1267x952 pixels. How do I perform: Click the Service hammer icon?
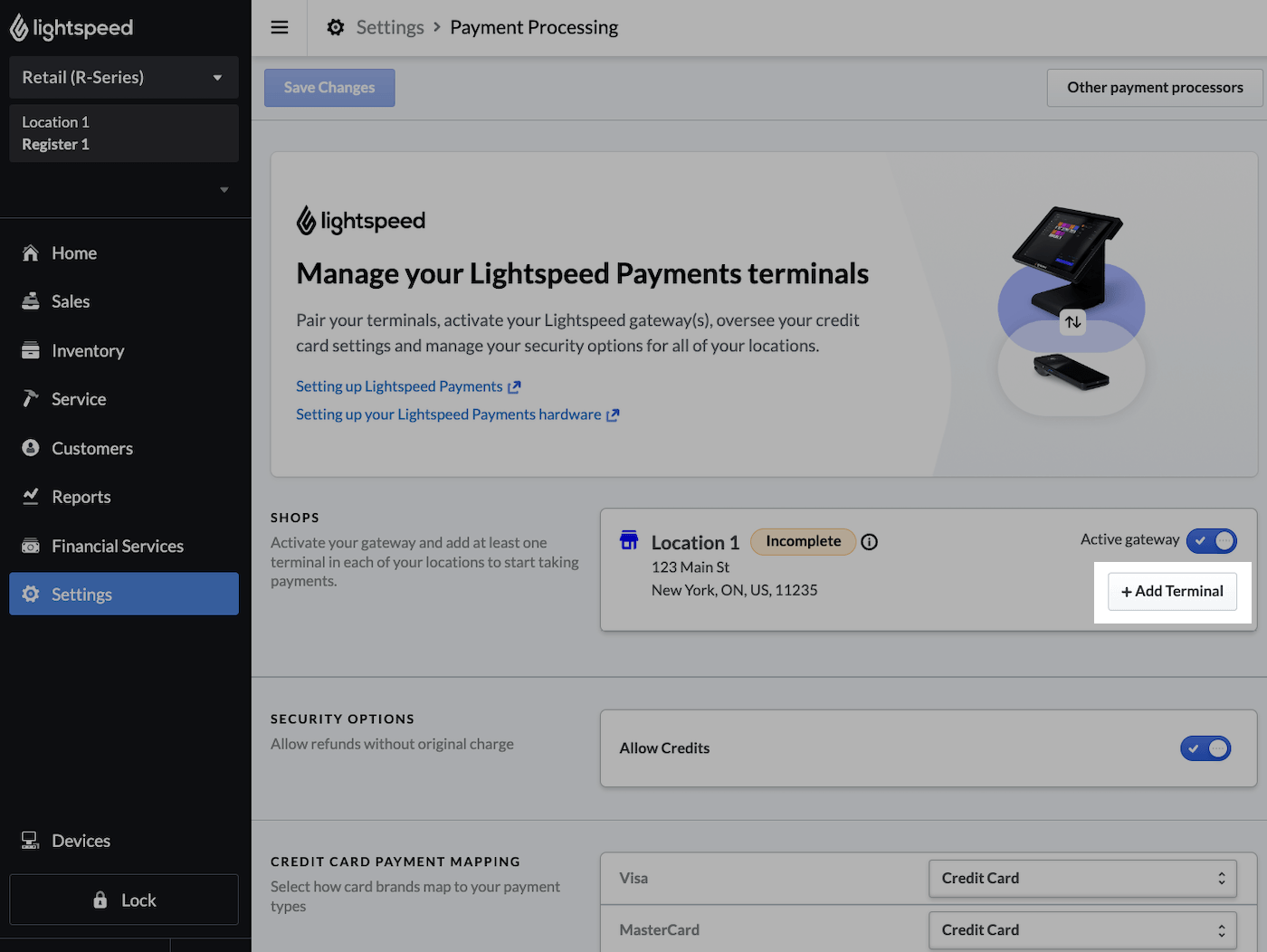pos(31,399)
